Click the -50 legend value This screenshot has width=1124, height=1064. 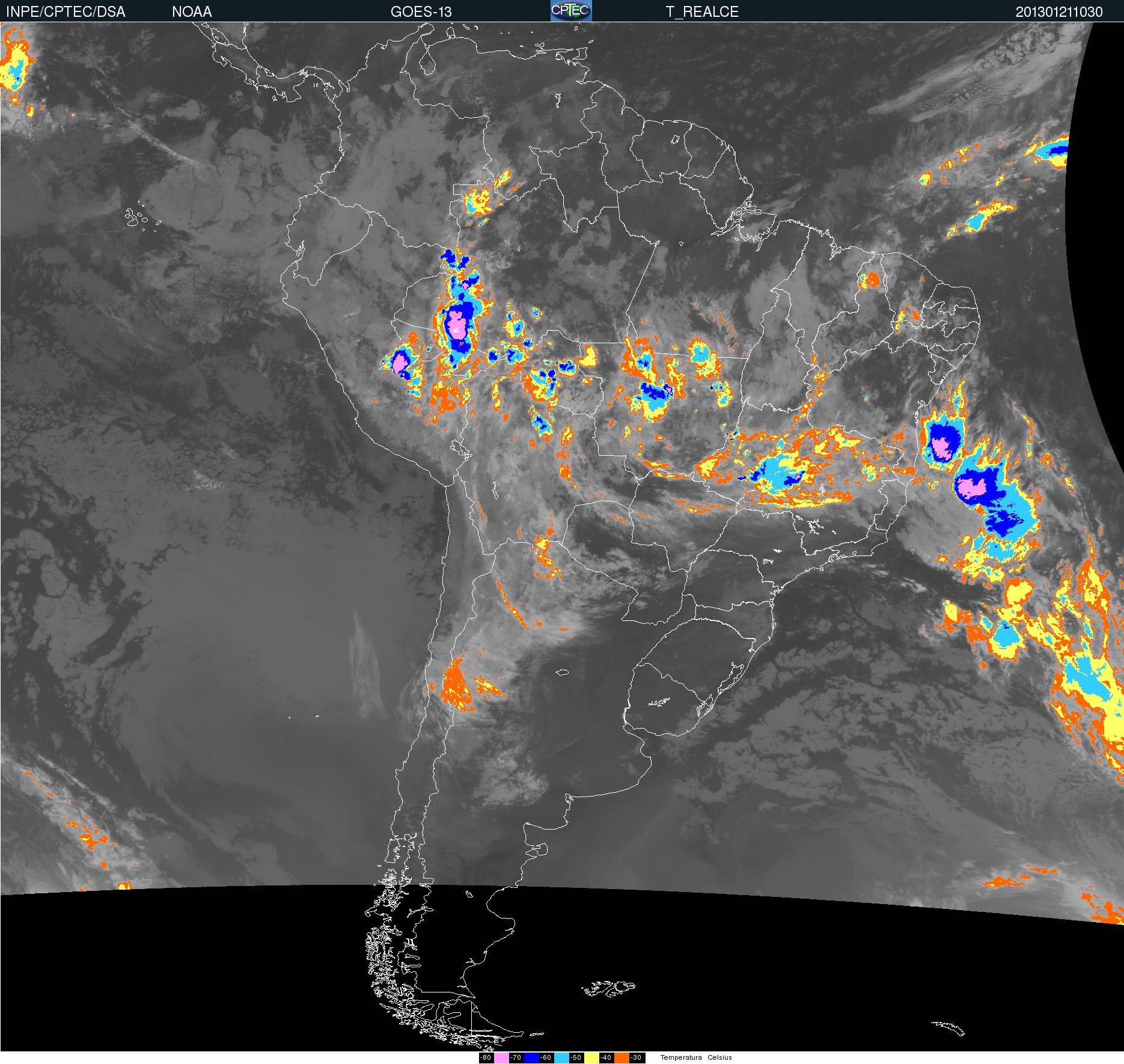pos(576,1058)
